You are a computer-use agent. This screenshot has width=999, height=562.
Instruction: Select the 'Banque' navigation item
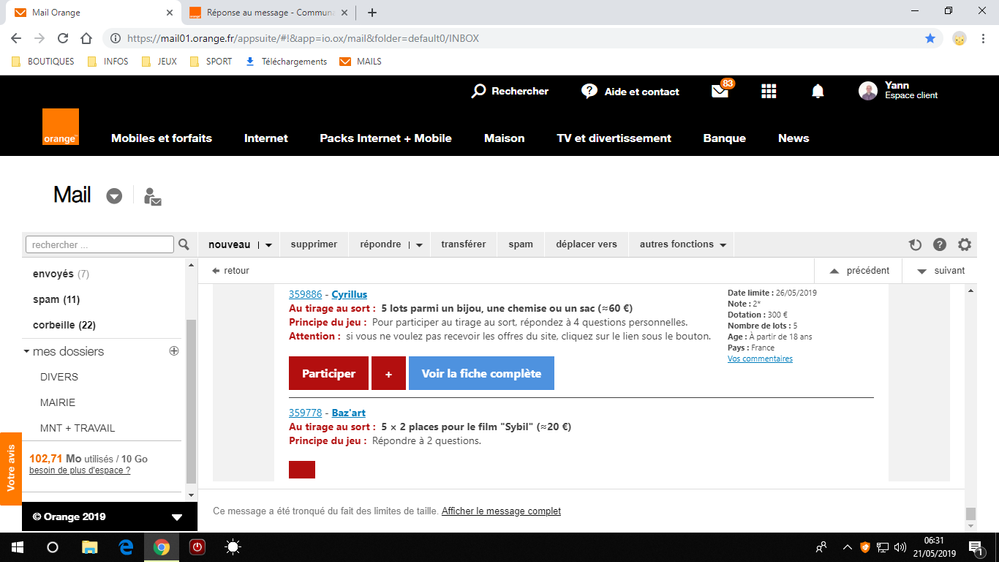coord(724,138)
